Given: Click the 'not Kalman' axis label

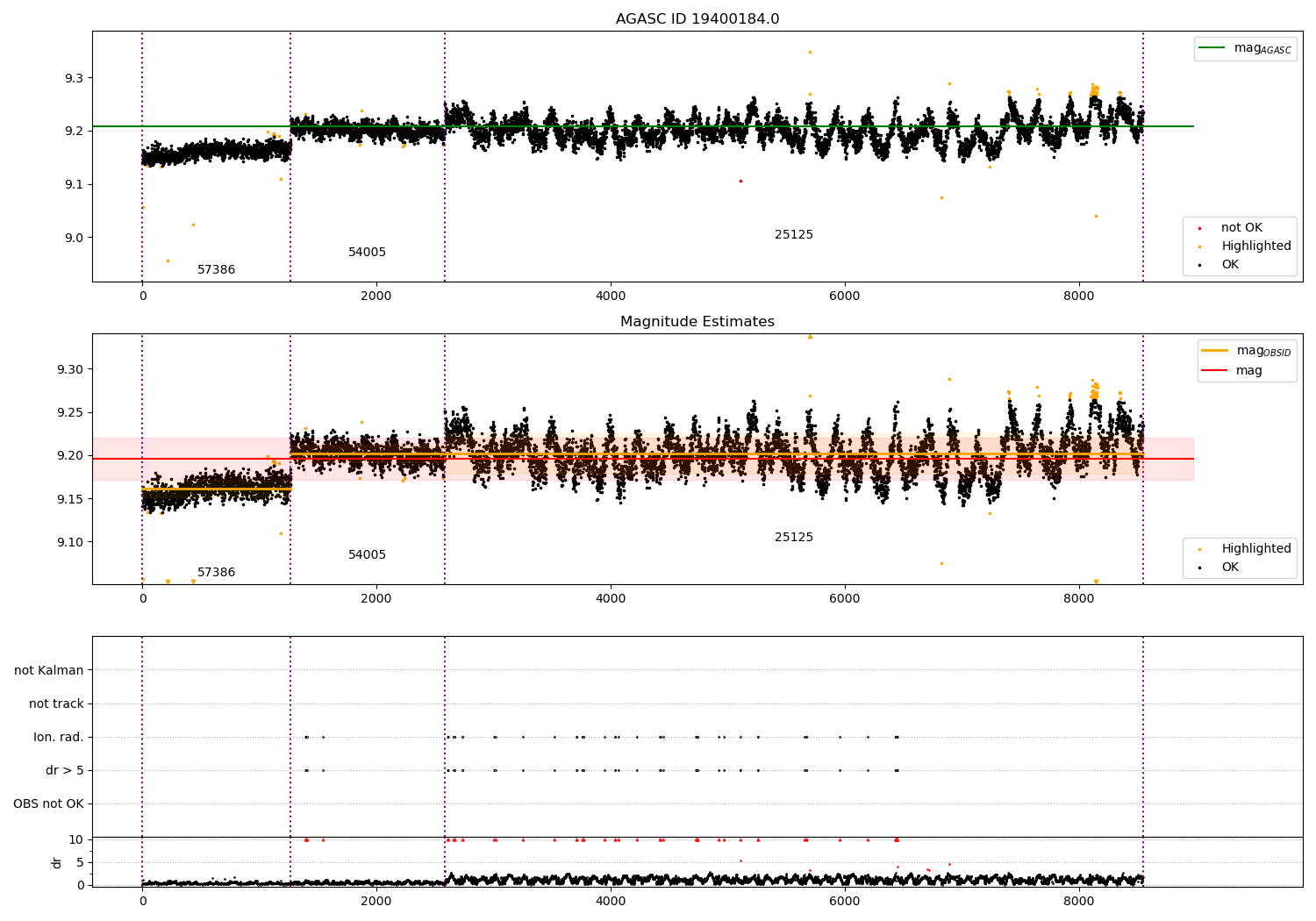Looking at the screenshot, I should click(49, 671).
